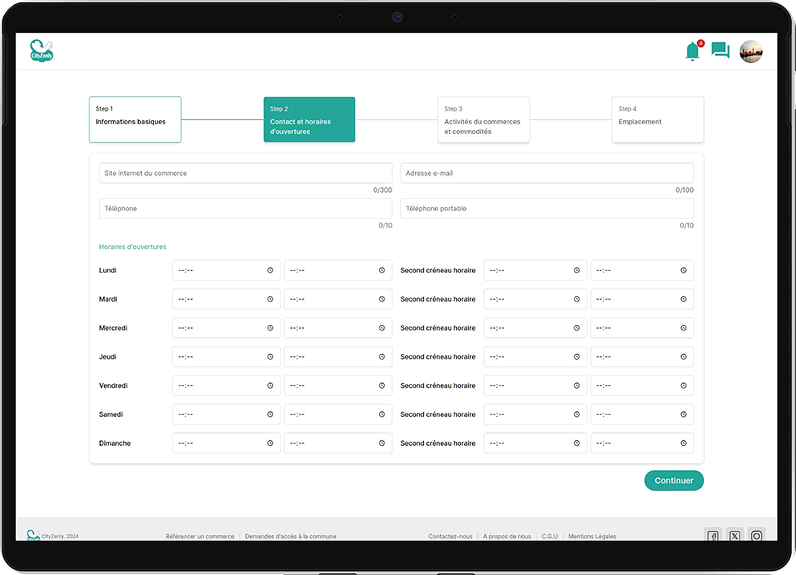Open clock picker for Vendredi closing time
The height and width of the screenshot is (575, 796).
(382, 386)
